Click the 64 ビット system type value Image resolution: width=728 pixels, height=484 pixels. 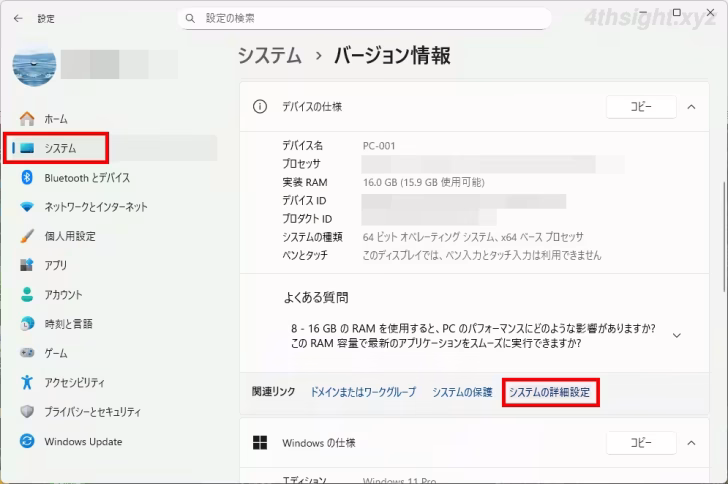click(x=473, y=237)
